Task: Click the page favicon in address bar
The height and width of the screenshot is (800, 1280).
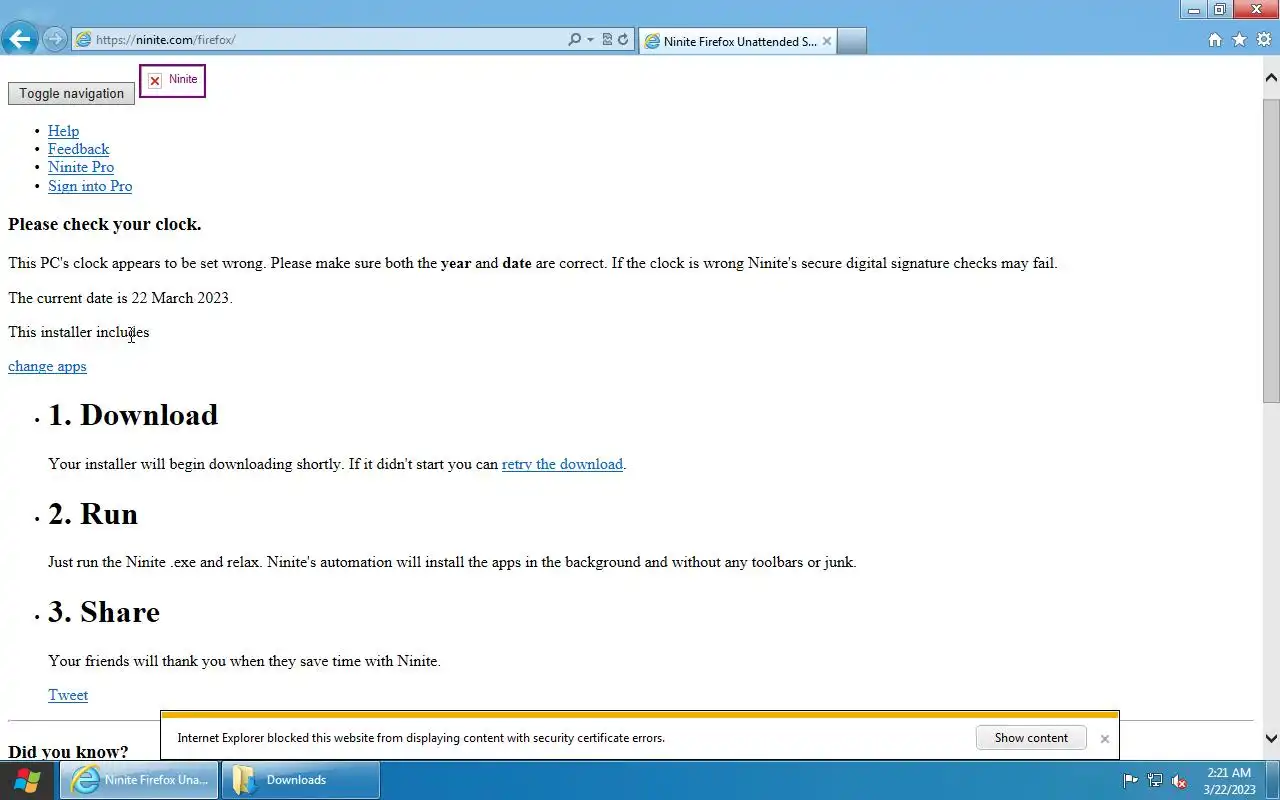Action: click(83, 40)
